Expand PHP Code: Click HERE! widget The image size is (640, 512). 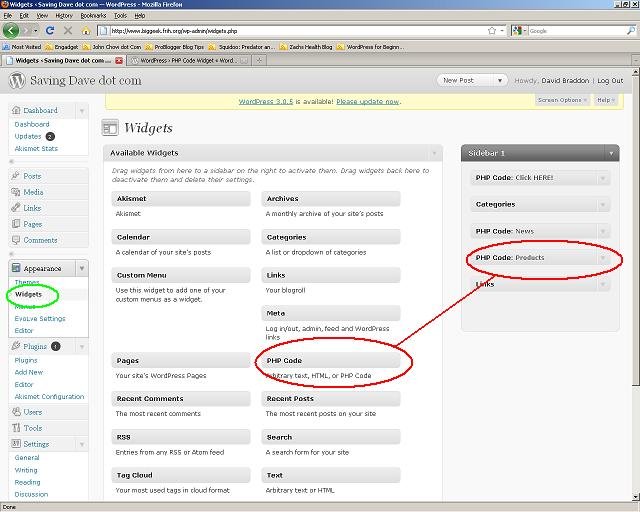tap(602, 178)
